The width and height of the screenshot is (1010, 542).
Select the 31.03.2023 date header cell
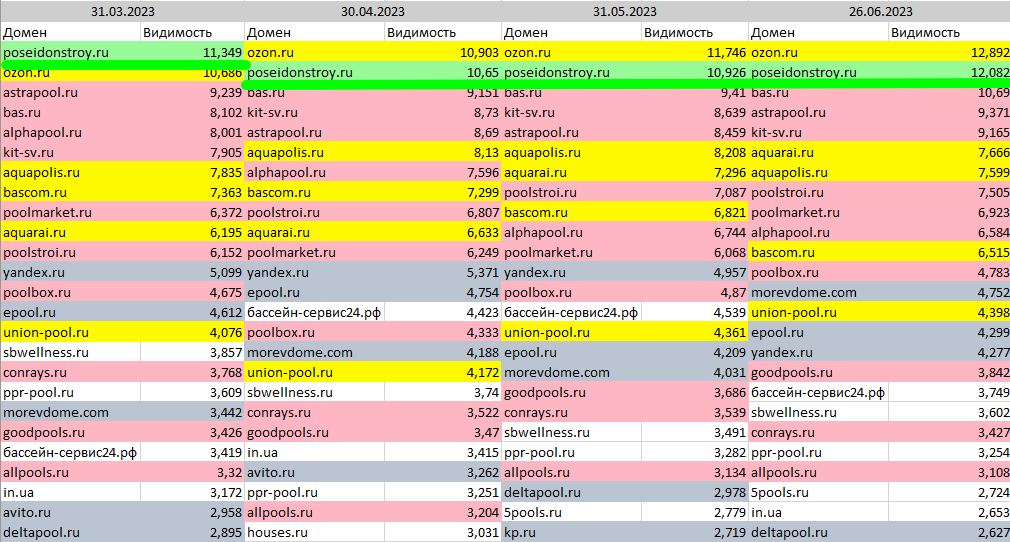[122, 11]
